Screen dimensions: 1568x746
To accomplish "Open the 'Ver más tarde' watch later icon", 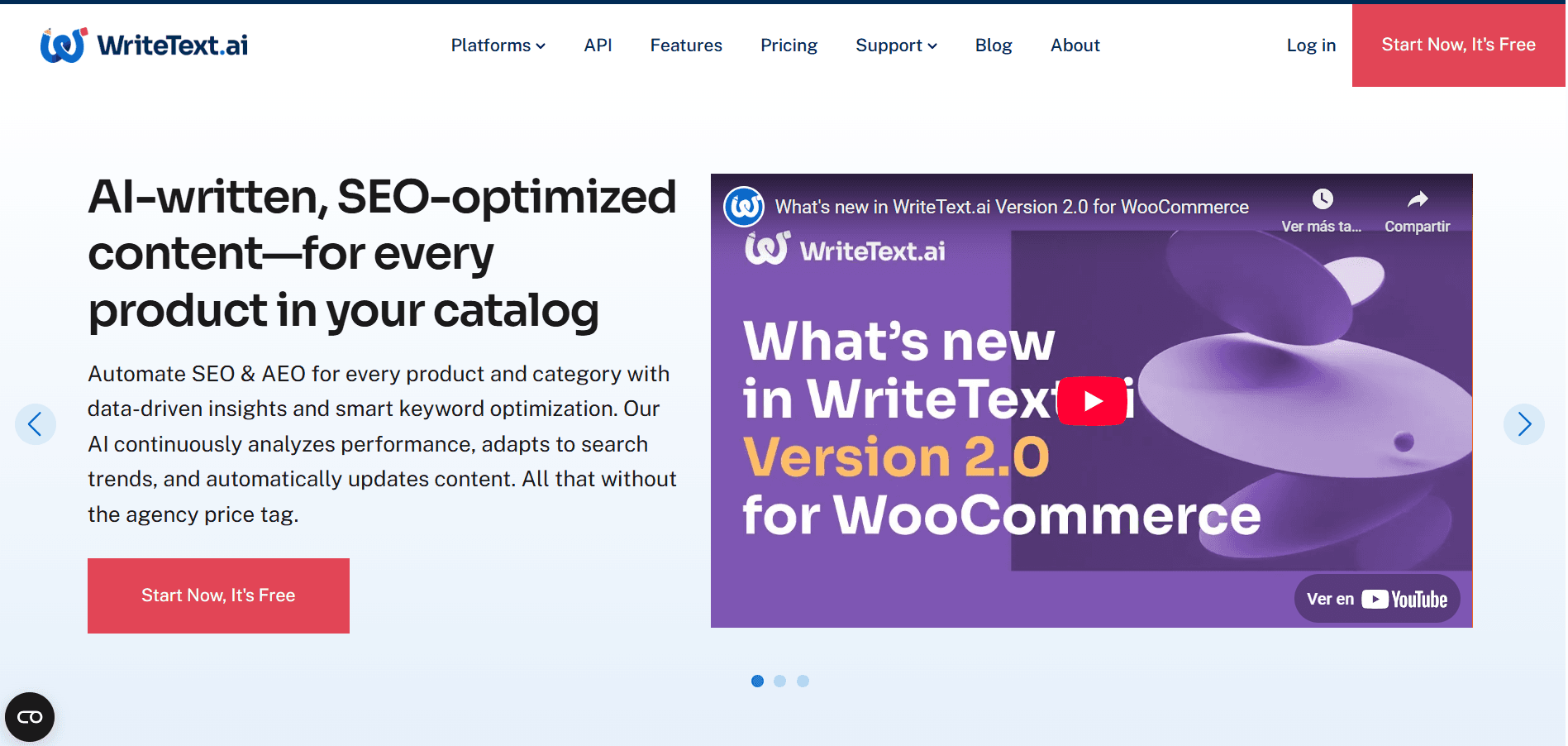I will tap(1323, 201).
